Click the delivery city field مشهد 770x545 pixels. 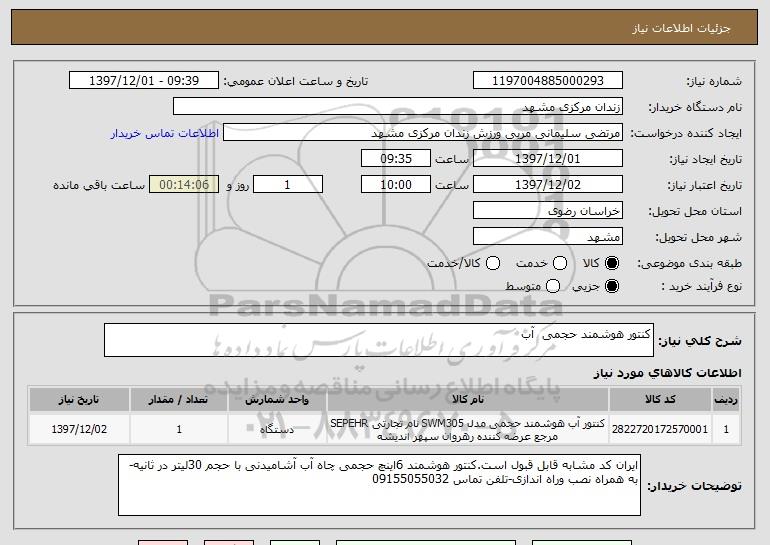(548, 237)
